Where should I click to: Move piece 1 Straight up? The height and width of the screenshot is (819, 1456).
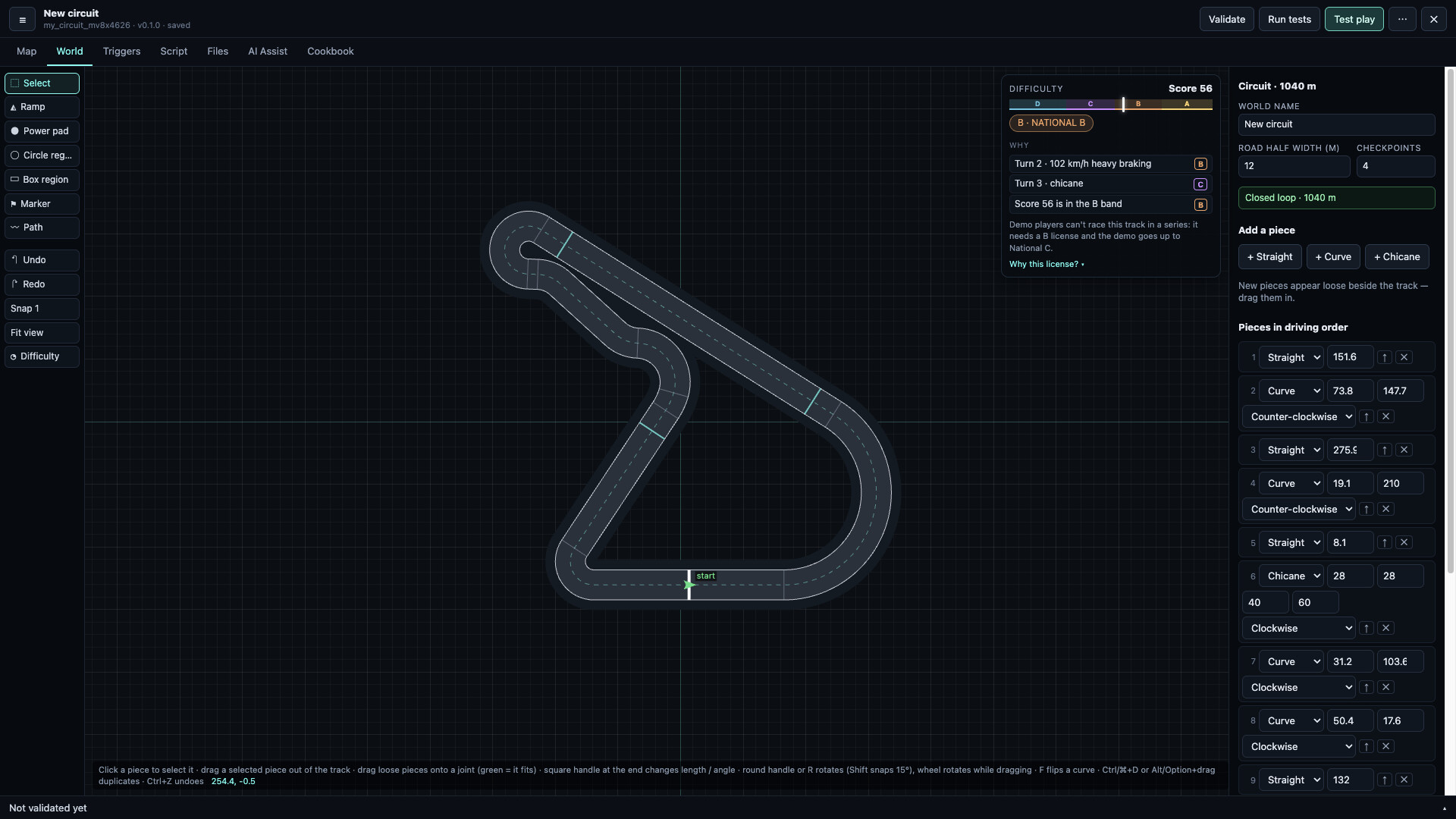click(1385, 357)
